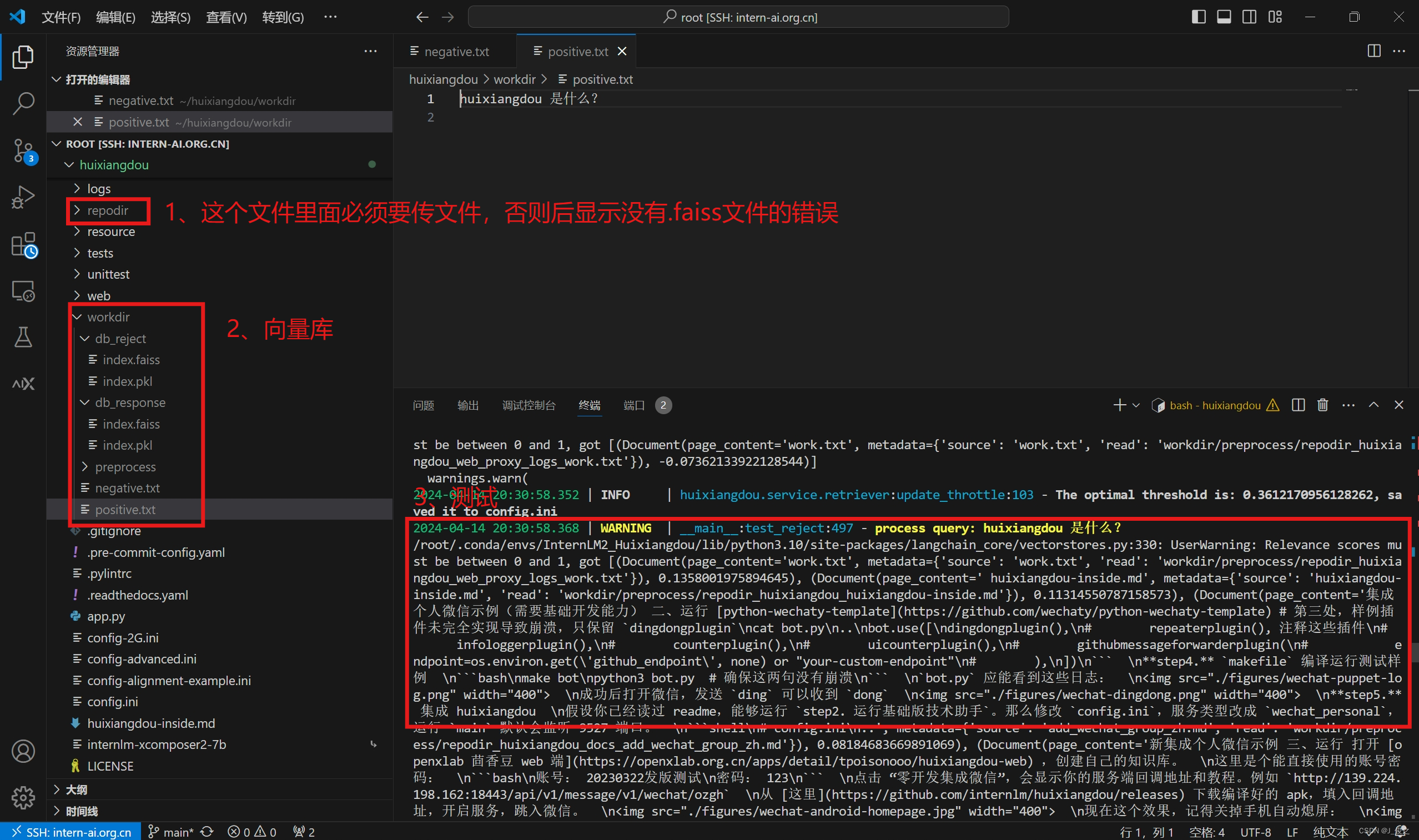The height and width of the screenshot is (840, 1419).
Task: Click the 行 1, 列 1 status item
Action: (x=1146, y=832)
